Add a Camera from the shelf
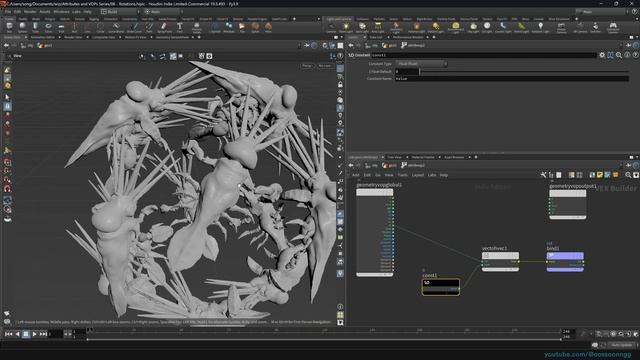This screenshot has height=360, width=640. click(x=331, y=27)
